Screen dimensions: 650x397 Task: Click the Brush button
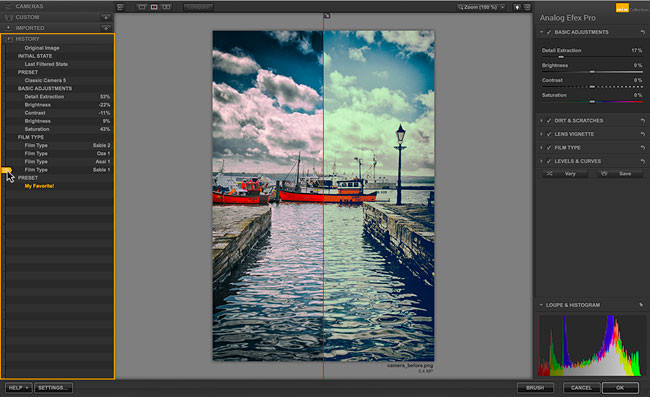535,387
